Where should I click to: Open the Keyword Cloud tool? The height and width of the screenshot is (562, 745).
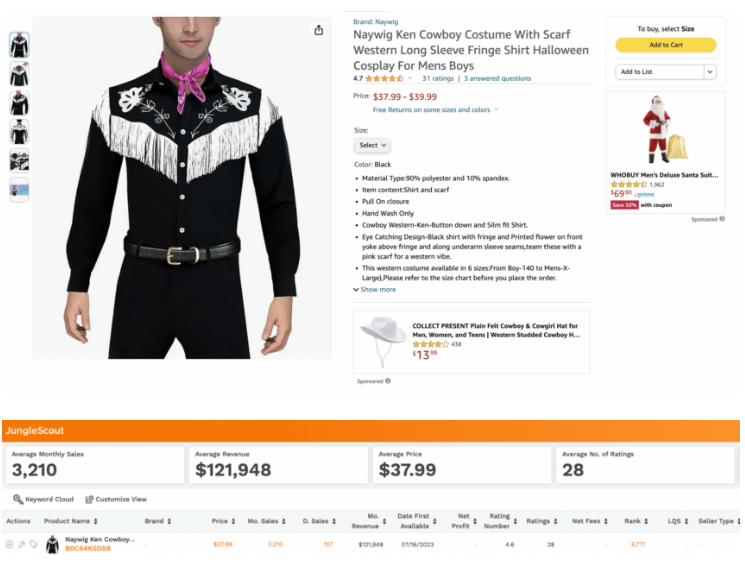click(x=43, y=499)
